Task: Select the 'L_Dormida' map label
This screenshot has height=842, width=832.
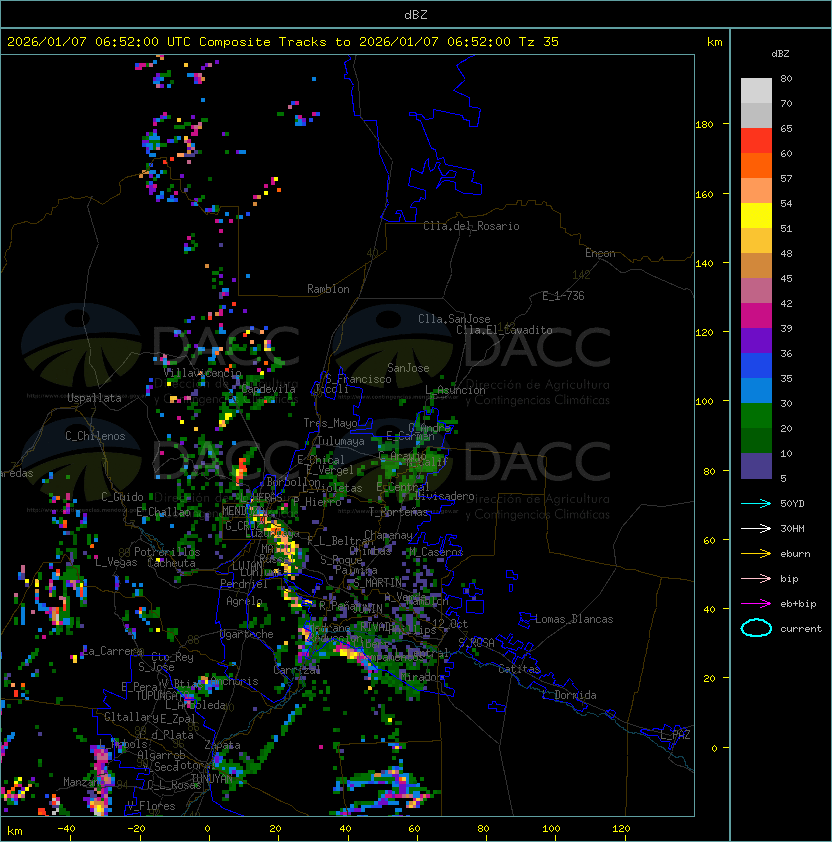Action: [x=569, y=695]
